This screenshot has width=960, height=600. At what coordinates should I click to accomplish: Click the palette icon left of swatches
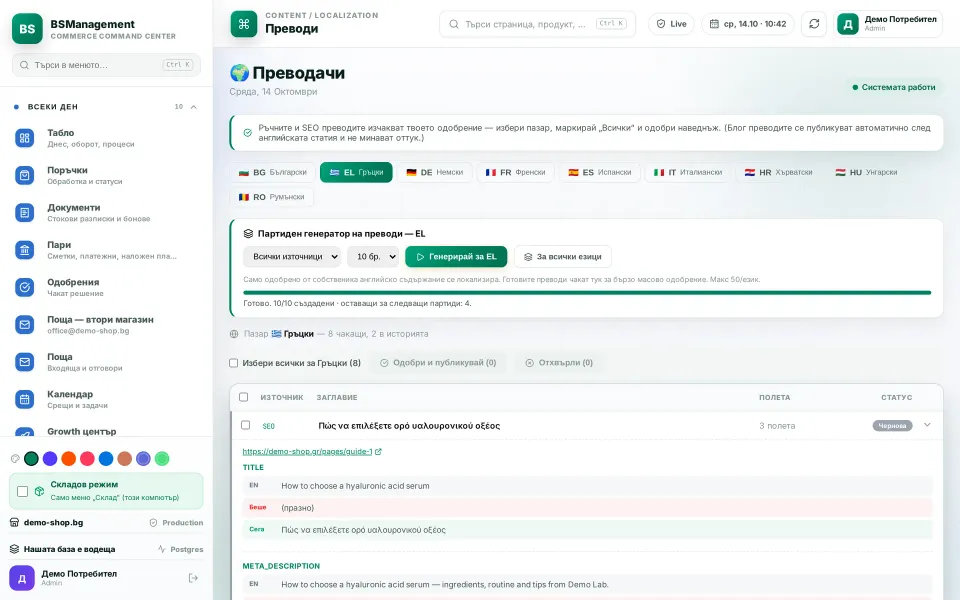15,459
